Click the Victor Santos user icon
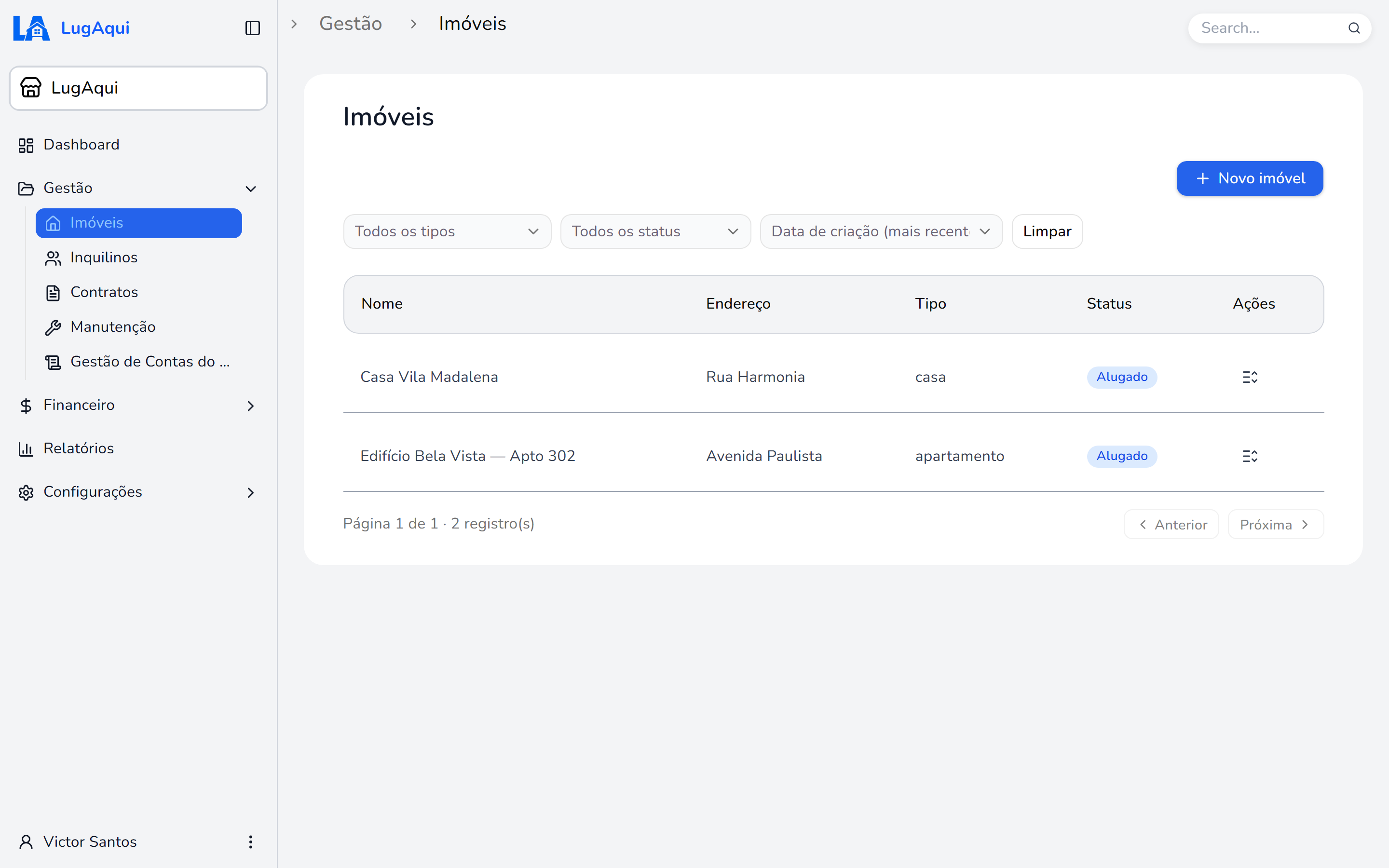The width and height of the screenshot is (1389, 868). 26,841
